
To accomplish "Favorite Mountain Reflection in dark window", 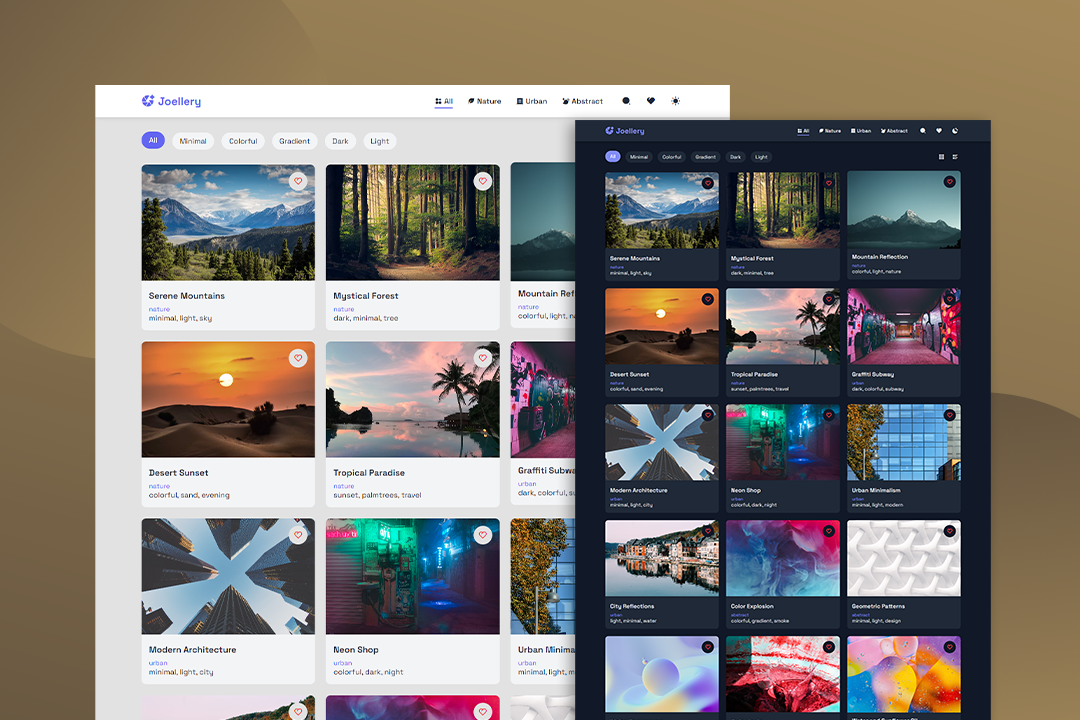I will [x=949, y=182].
